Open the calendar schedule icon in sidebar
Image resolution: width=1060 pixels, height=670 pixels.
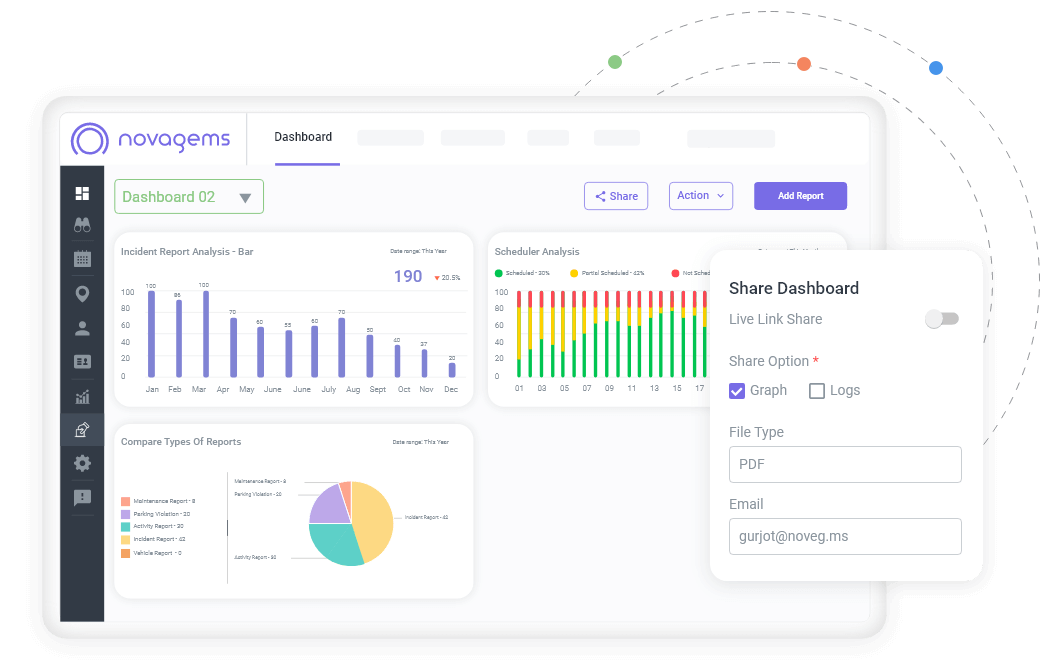tap(82, 259)
